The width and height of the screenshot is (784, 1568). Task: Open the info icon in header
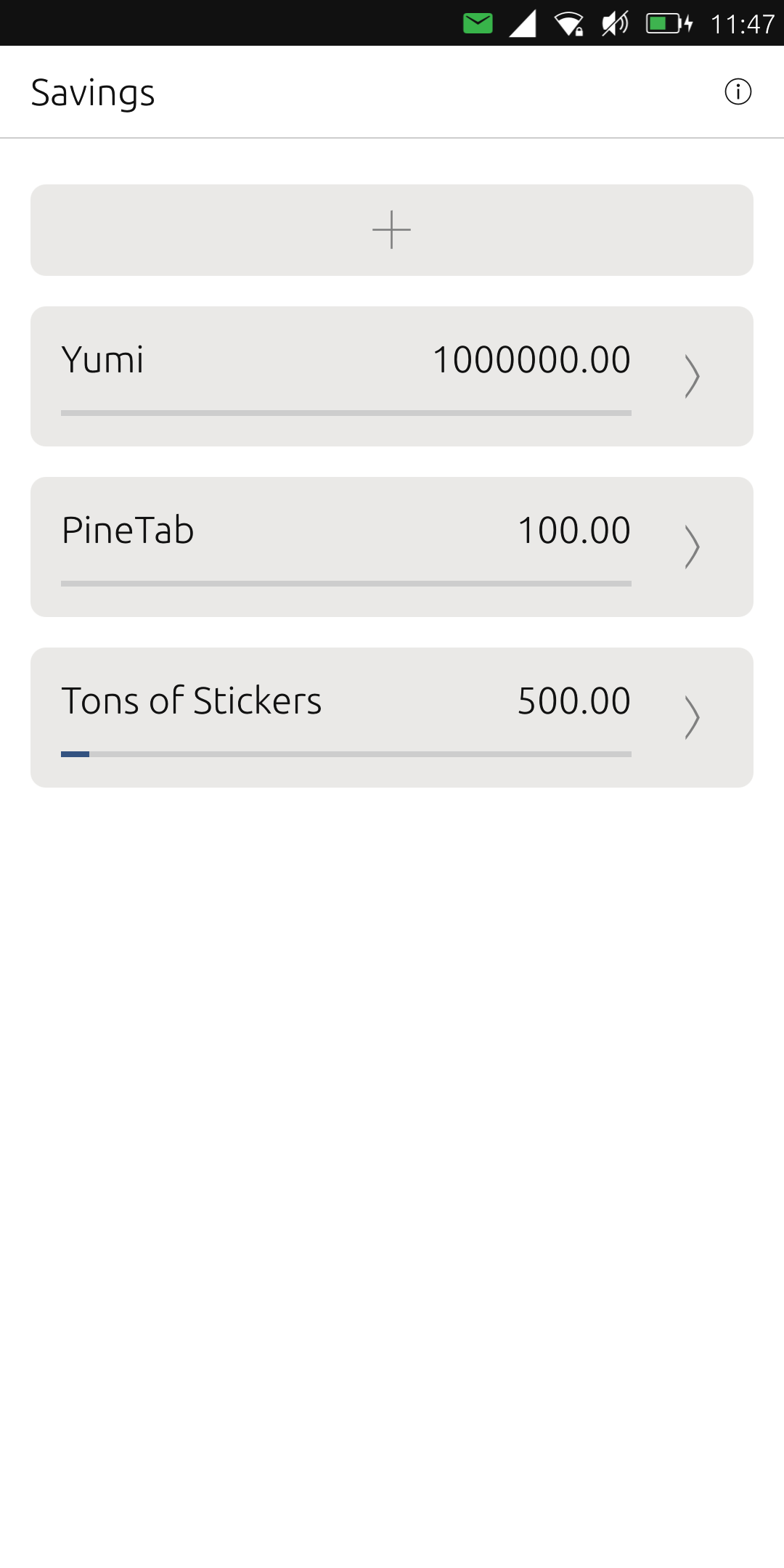(738, 91)
